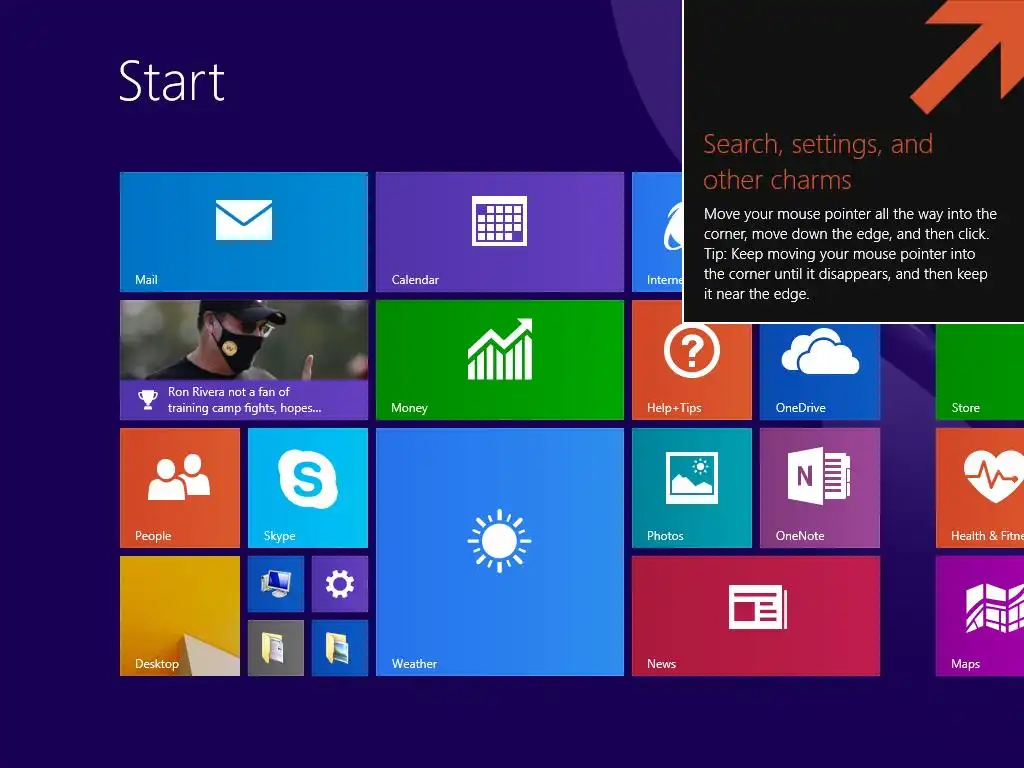Launch the Internet Explorer tile
1024x768 pixels.
click(657, 232)
